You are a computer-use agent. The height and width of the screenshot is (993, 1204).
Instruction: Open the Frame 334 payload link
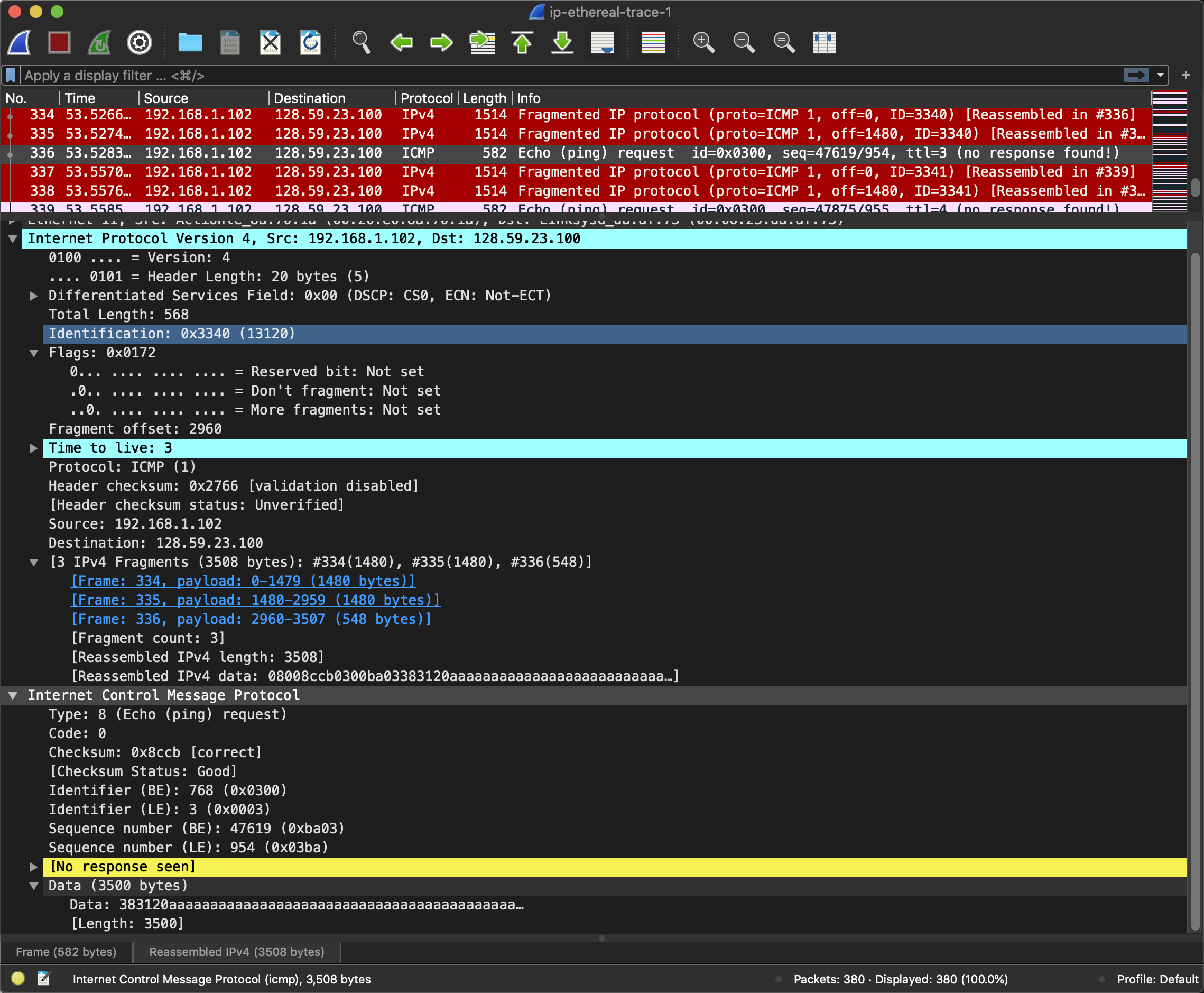pos(243,581)
